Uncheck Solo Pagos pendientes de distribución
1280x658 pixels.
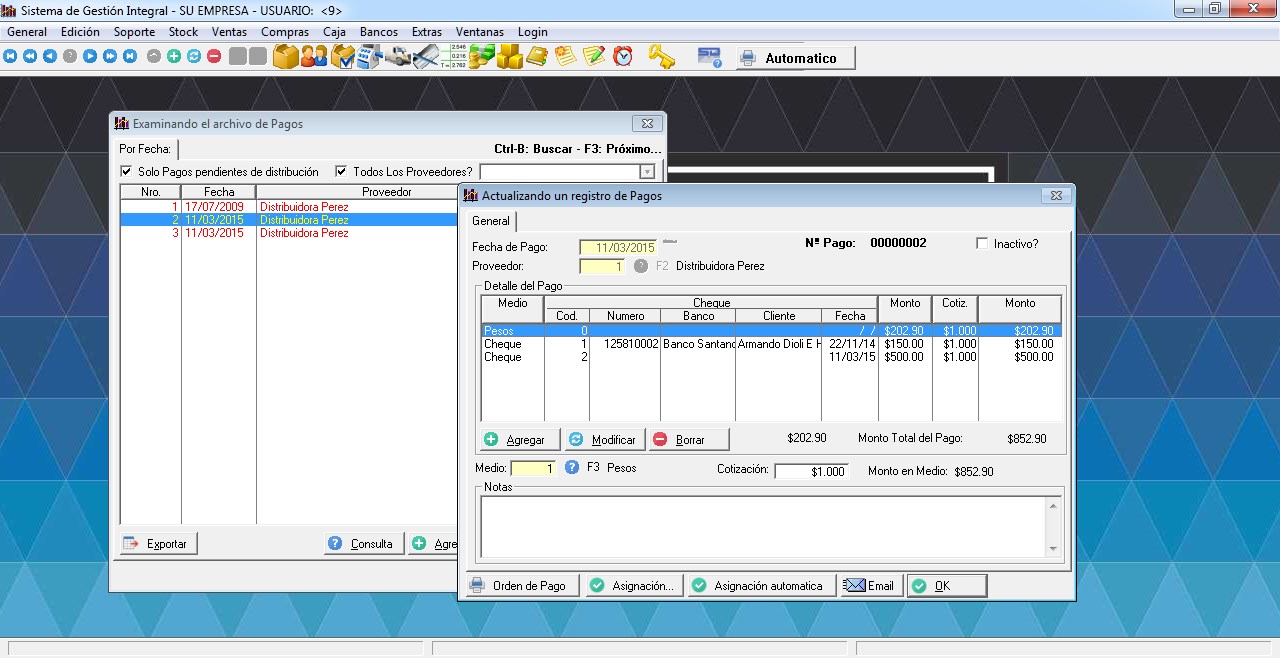pyautogui.click(x=126, y=172)
